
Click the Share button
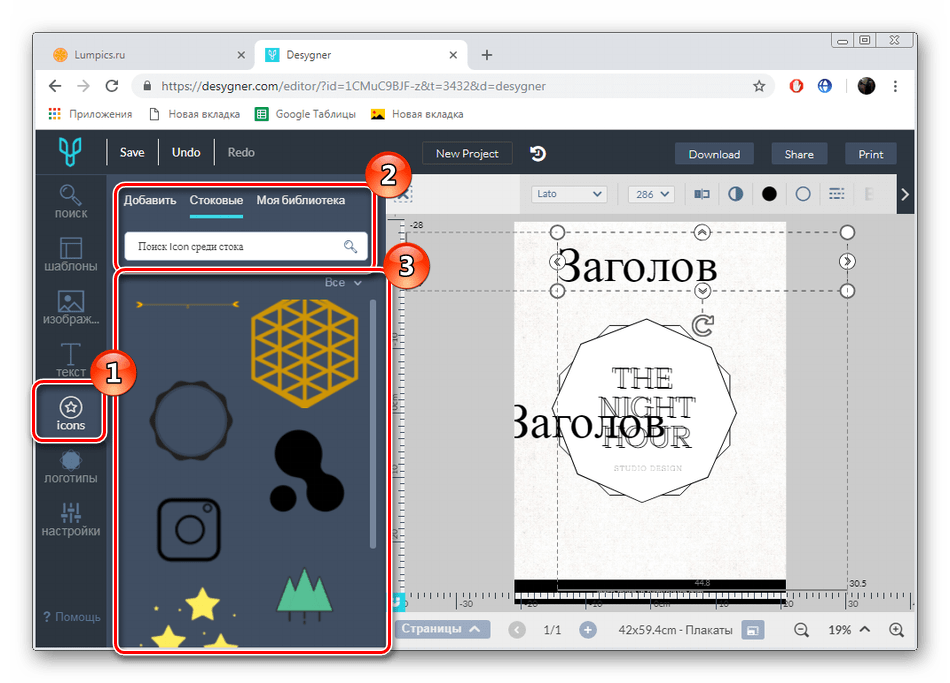tap(799, 154)
